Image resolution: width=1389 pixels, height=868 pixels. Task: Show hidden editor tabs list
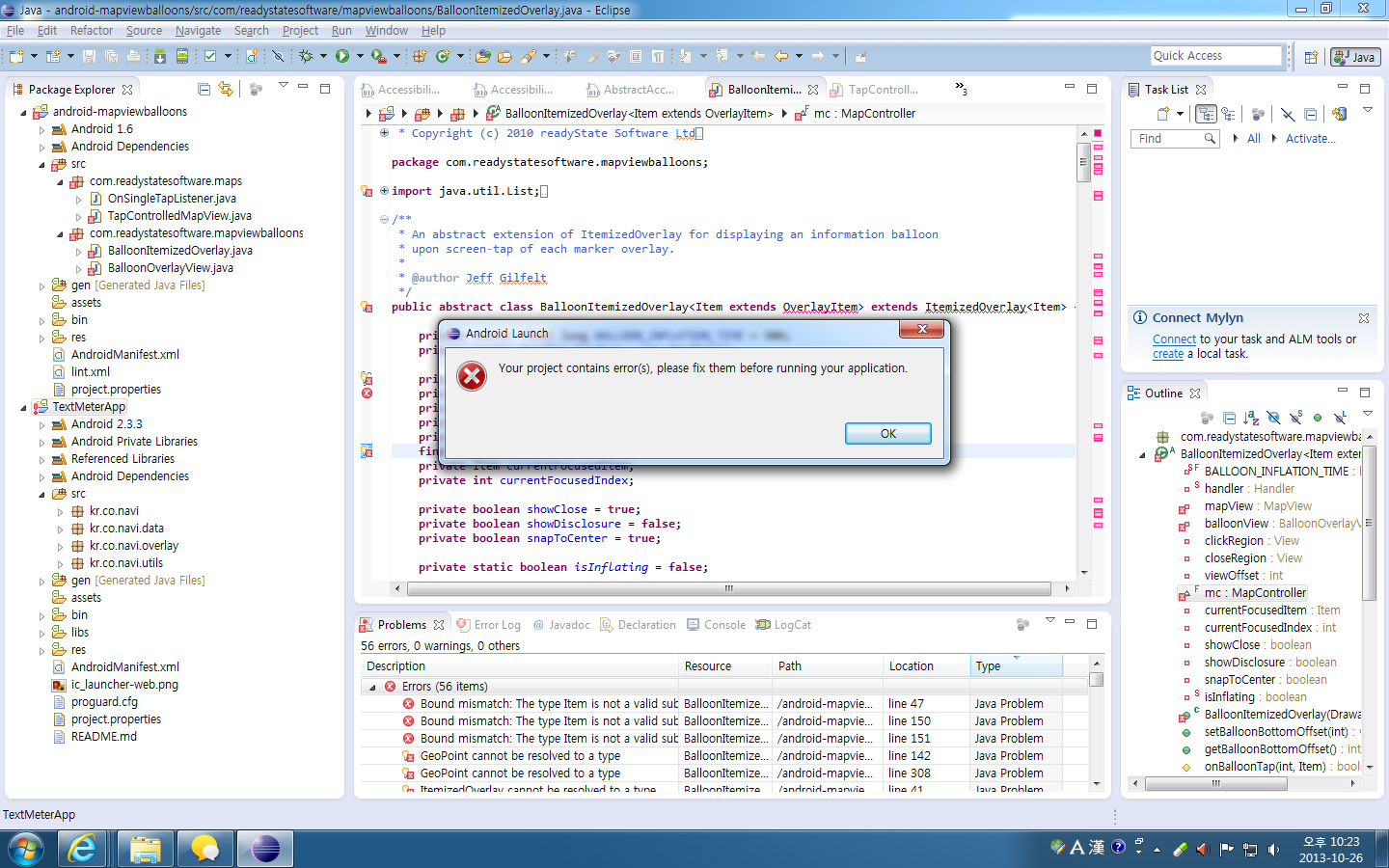coord(961,89)
